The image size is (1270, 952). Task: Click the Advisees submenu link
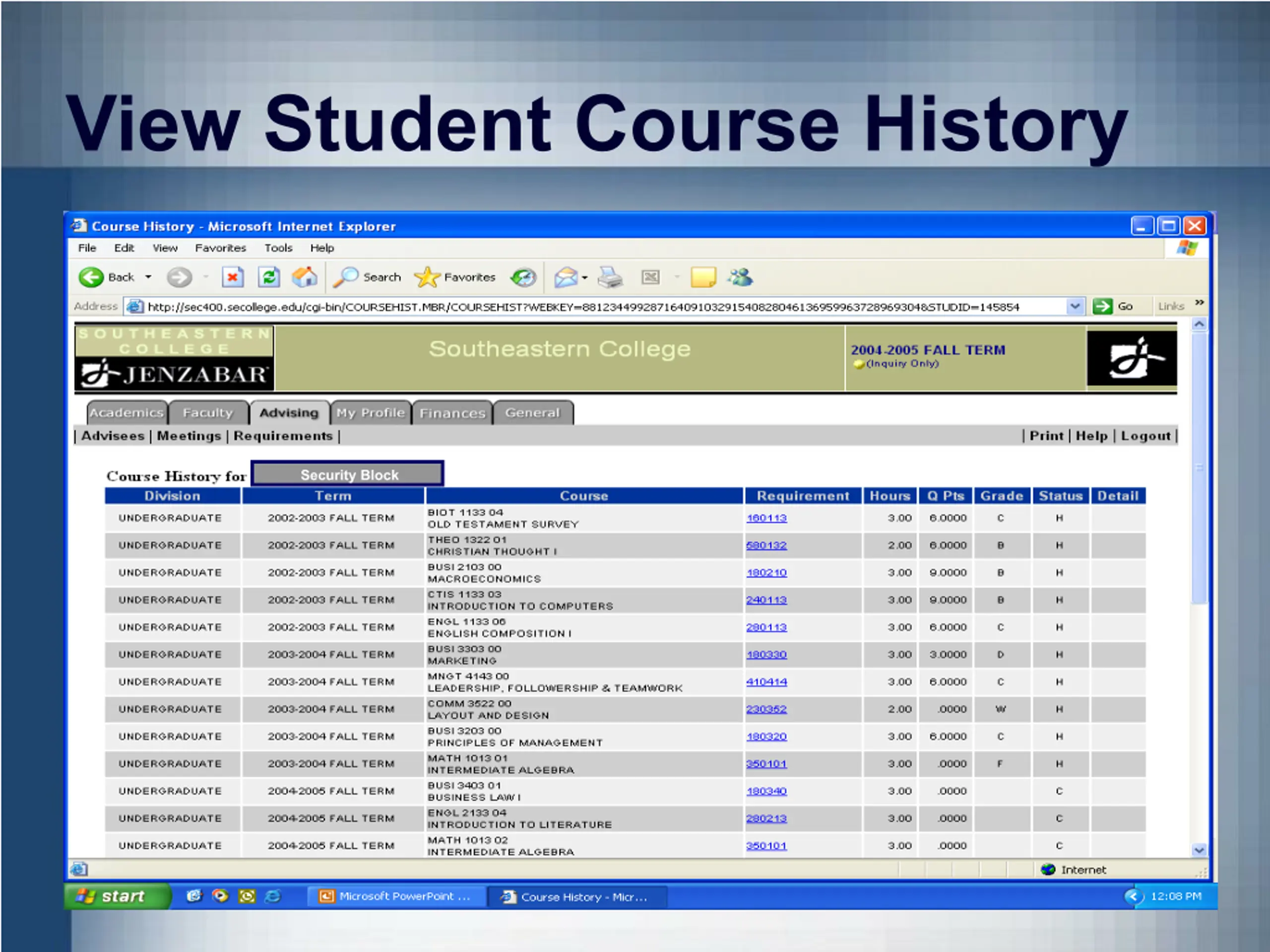113,436
